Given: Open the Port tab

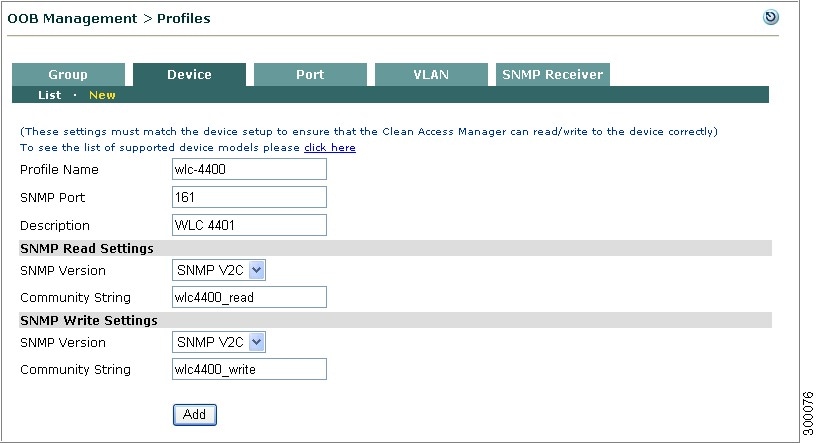Looking at the screenshot, I should point(310,74).
